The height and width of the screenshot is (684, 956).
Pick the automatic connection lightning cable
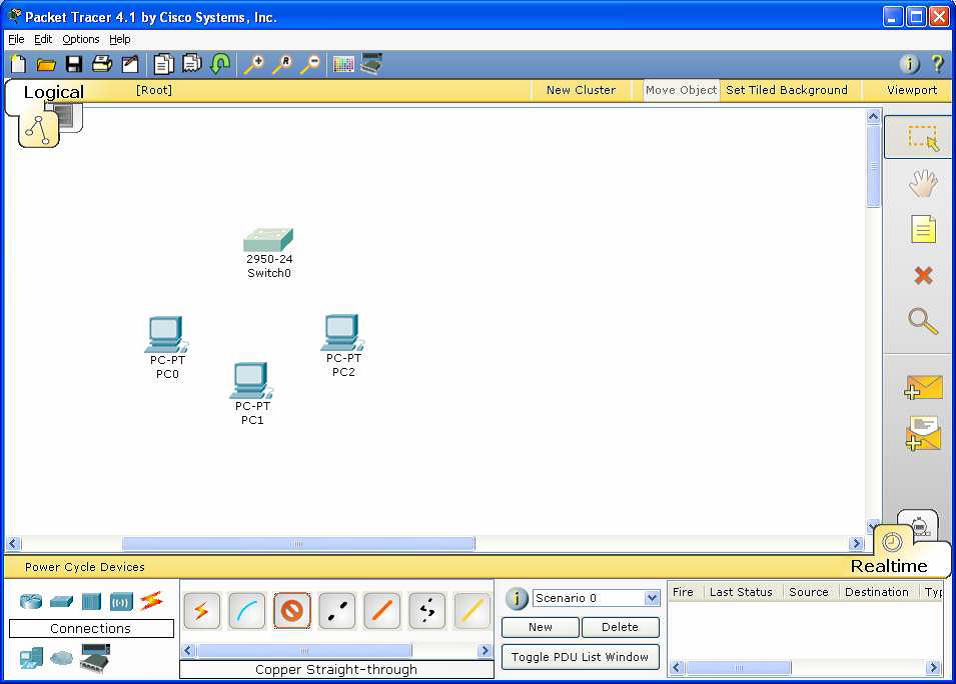(201, 611)
